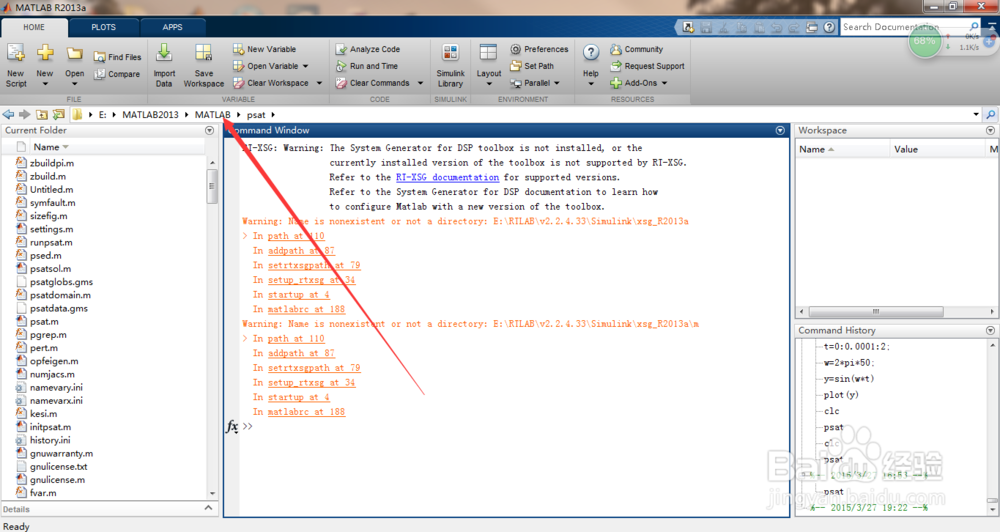Image resolution: width=1000 pixels, height=532 pixels.
Task: Switch to the PLOTS tab
Action: click(103, 27)
